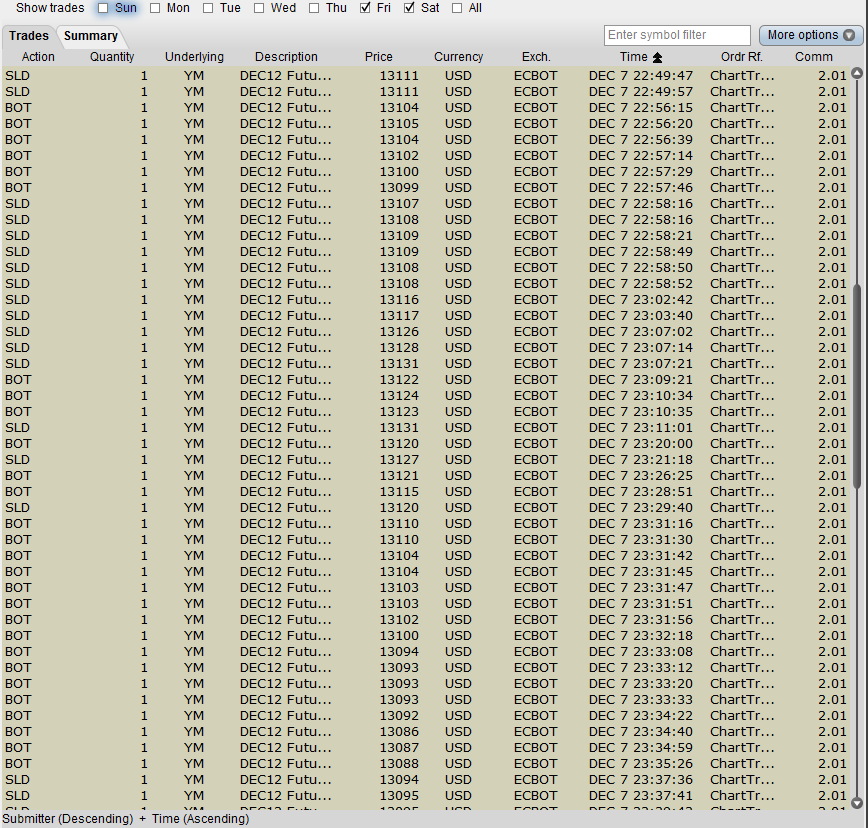Select the trade at DEC 7 22:56:39

(x=426, y=140)
